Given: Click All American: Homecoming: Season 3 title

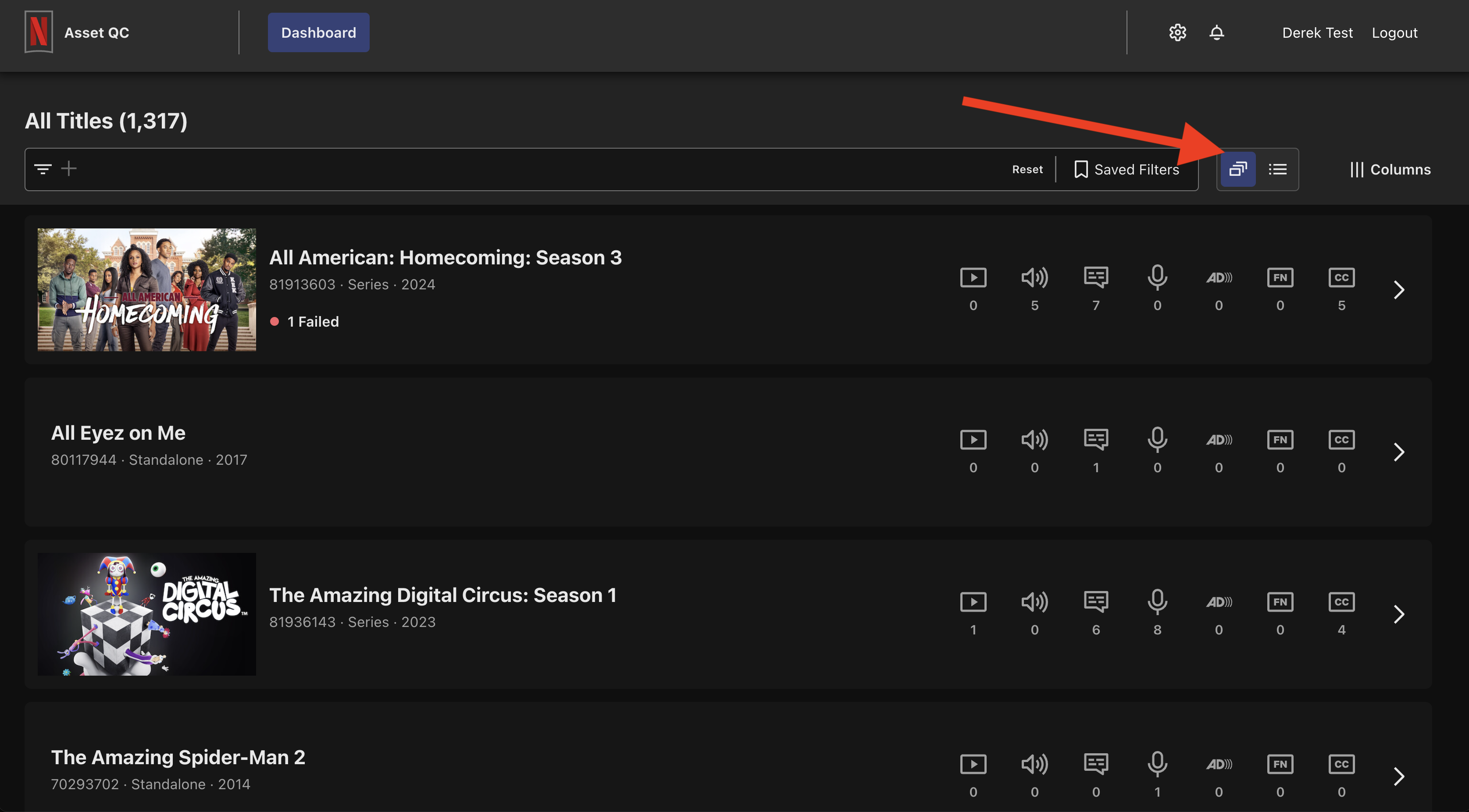Looking at the screenshot, I should [x=446, y=258].
